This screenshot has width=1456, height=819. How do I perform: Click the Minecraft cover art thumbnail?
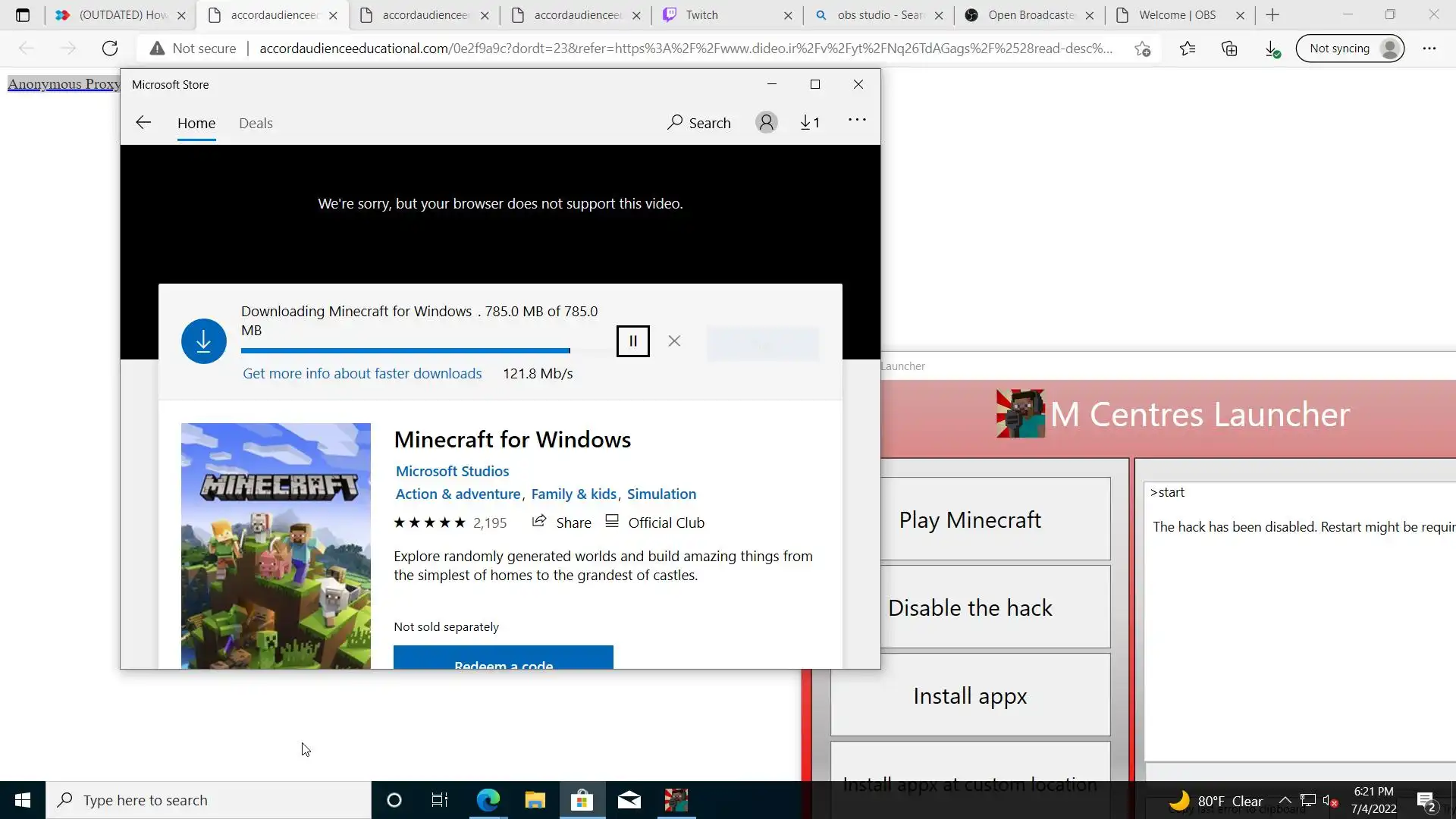(276, 544)
